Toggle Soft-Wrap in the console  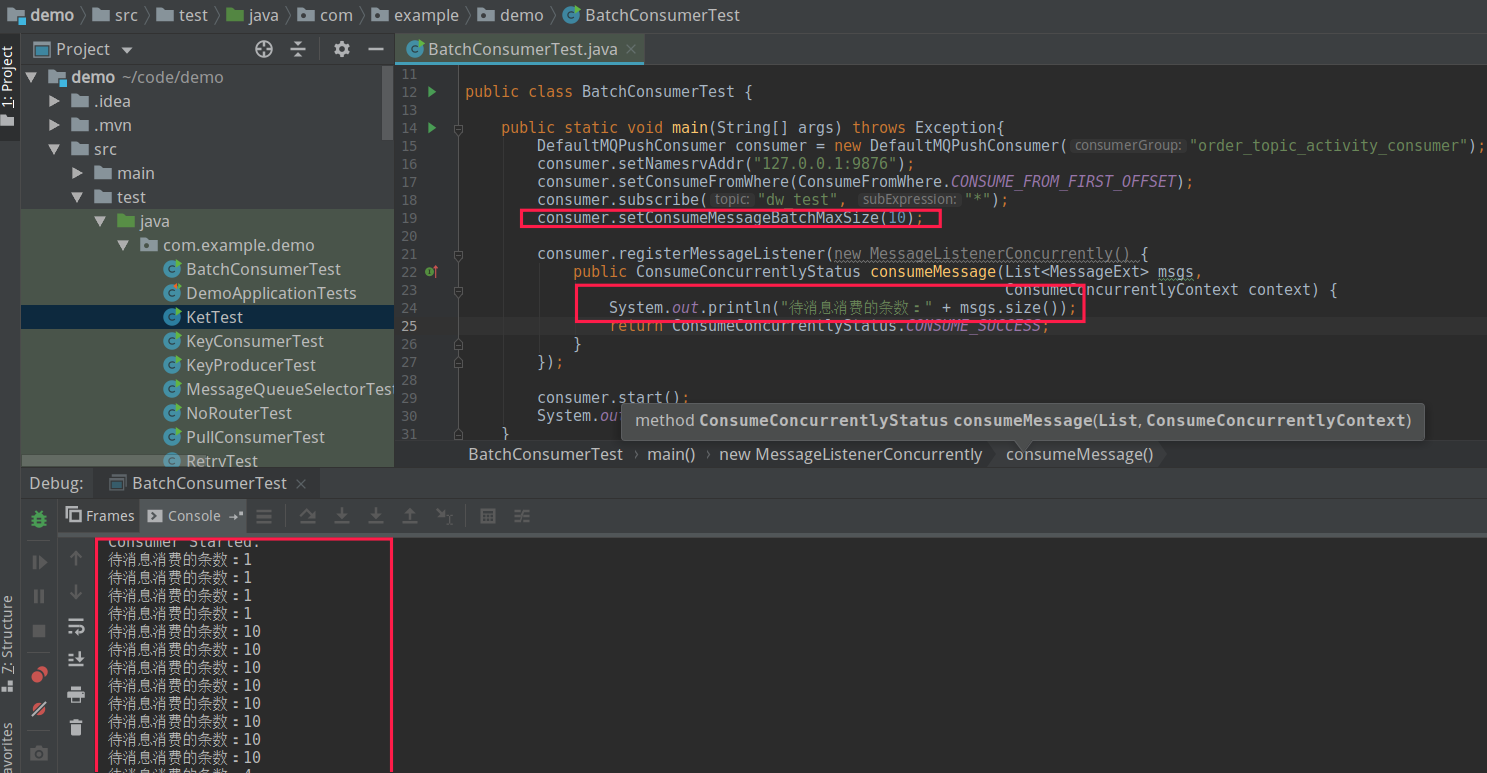76,626
